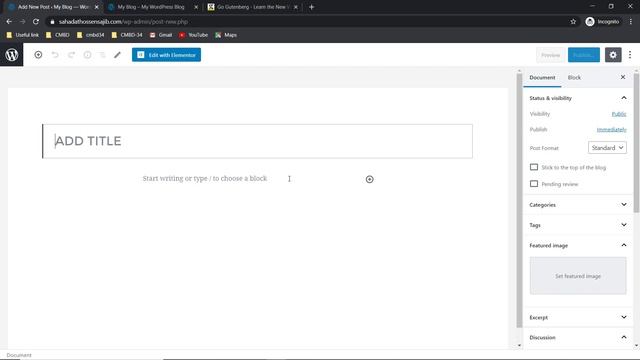The width and height of the screenshot is (640, 360).
Task: Click the blue Publish button
Action: click(584, 55)
